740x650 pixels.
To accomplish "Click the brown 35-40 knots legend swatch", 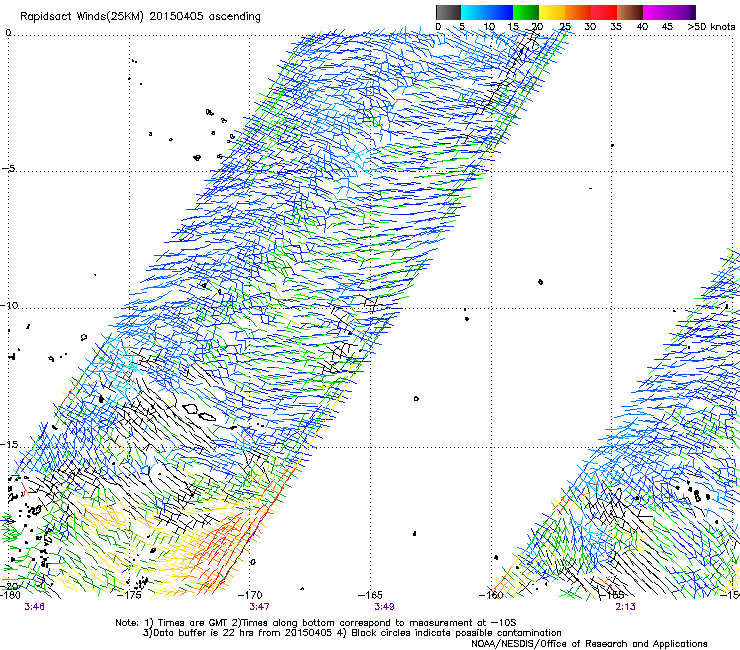I will tap(630, 12).
